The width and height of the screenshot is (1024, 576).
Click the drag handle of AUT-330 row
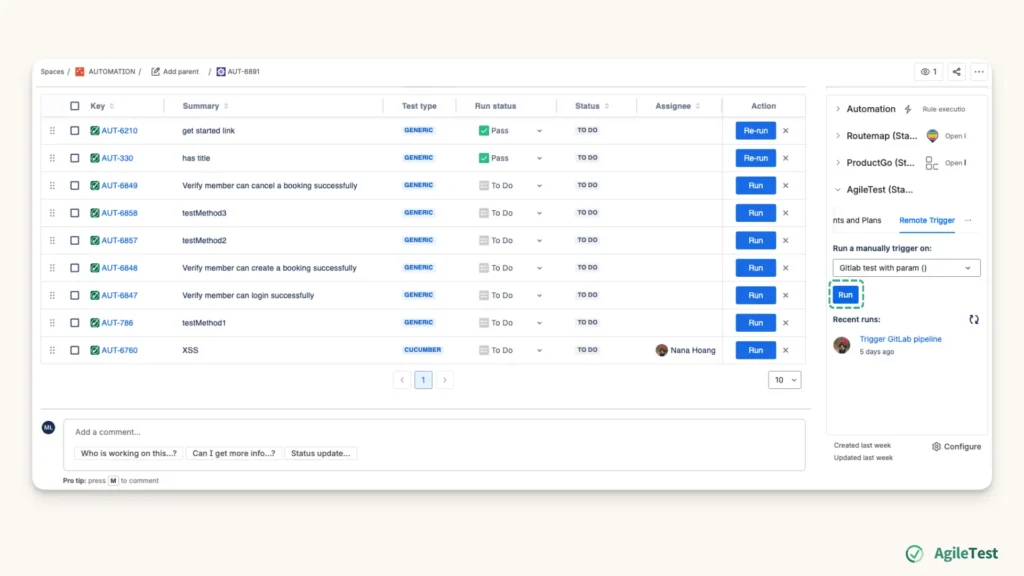coord(52,158)
